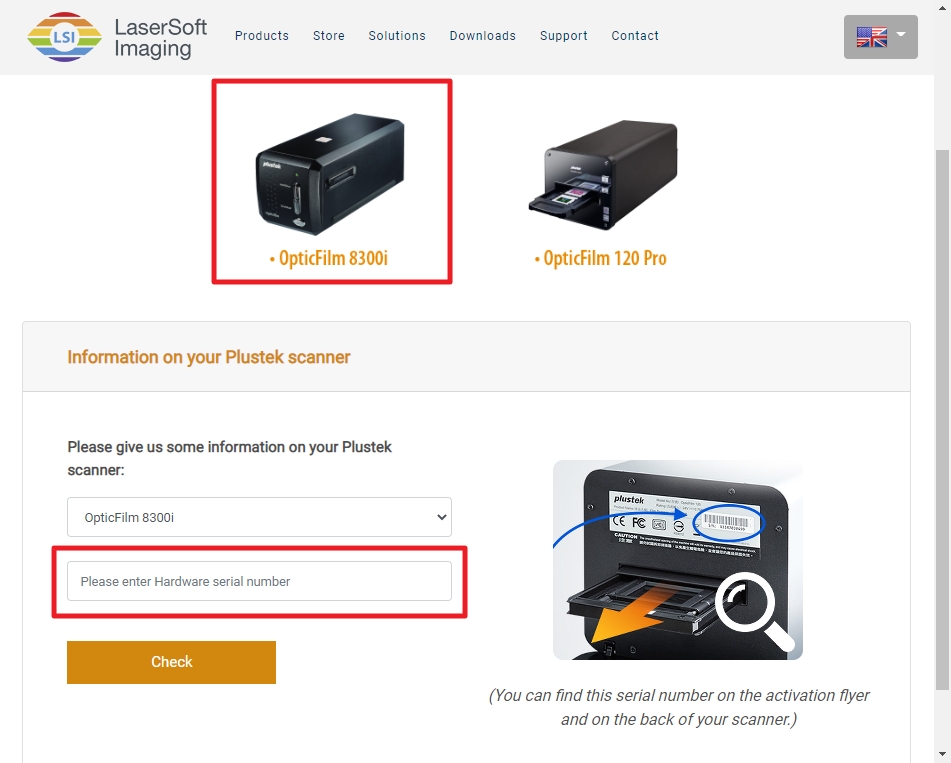
Task: Click the scanner serial number location illustration
Action: point(677,560)
